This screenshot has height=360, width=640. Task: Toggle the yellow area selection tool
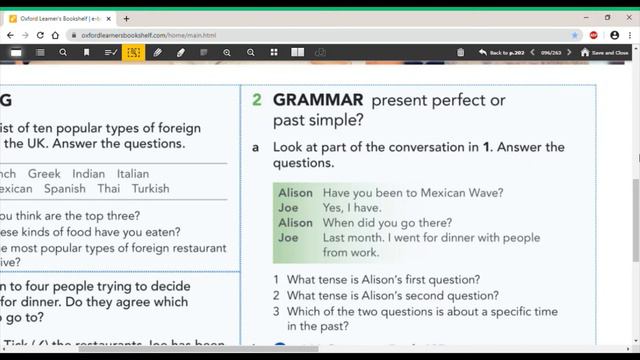[x=133, y=52]
